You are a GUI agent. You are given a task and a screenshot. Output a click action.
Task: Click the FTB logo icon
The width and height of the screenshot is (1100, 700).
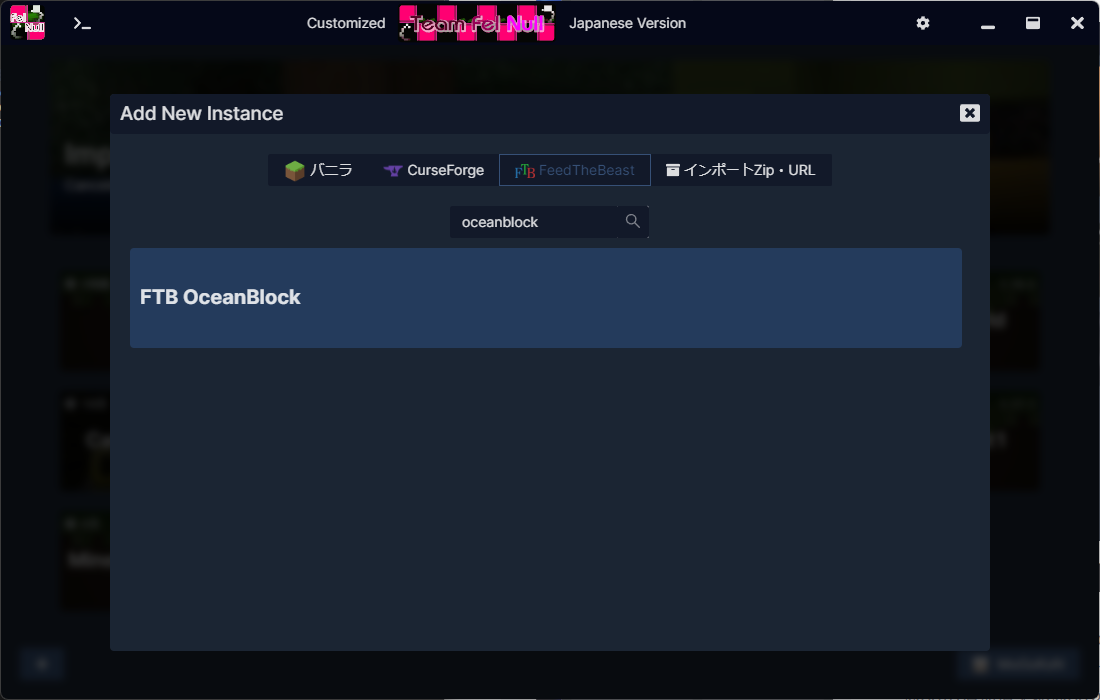pyautogui.click(x=524, y=170)
